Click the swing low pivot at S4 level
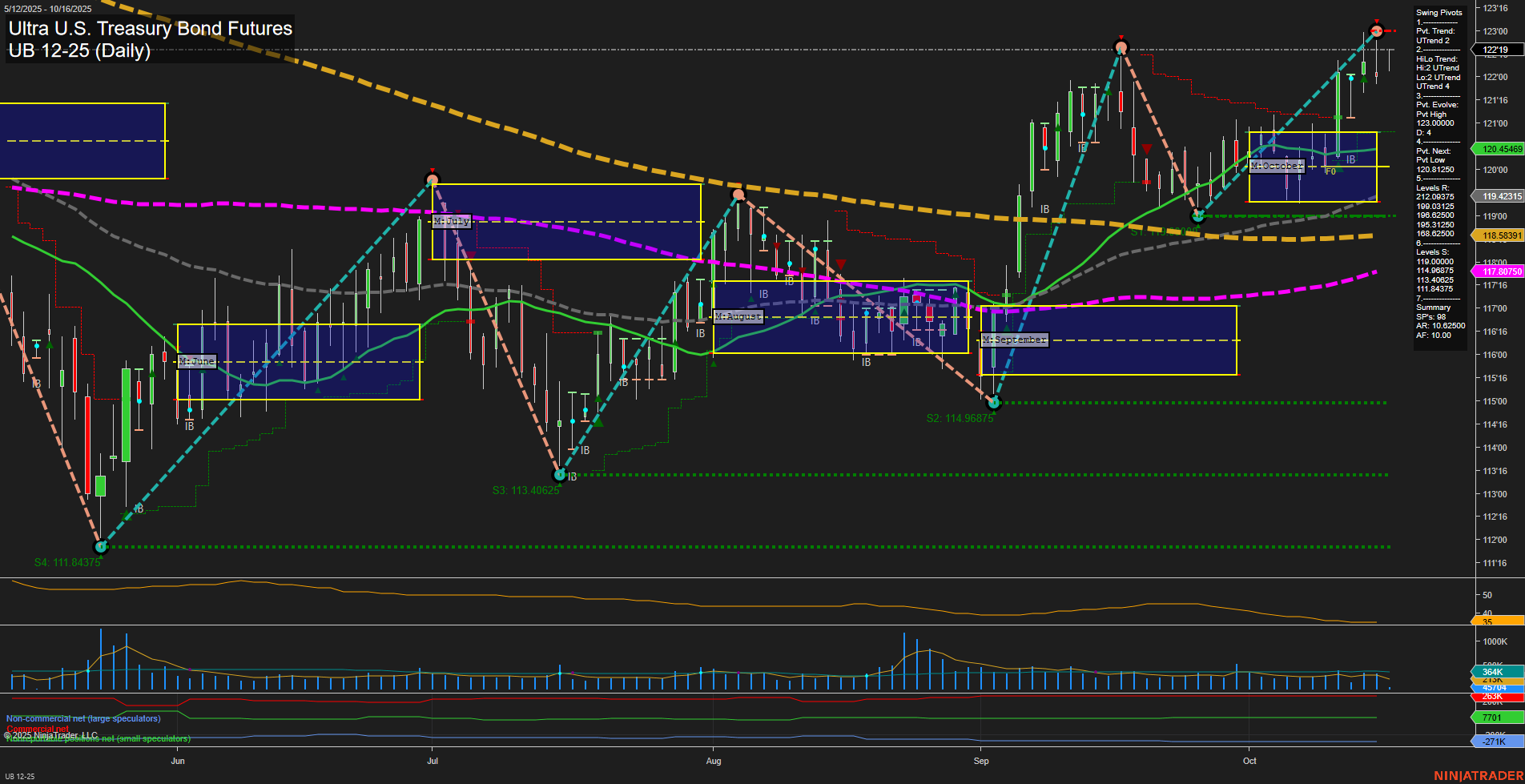 click(101, 547)
